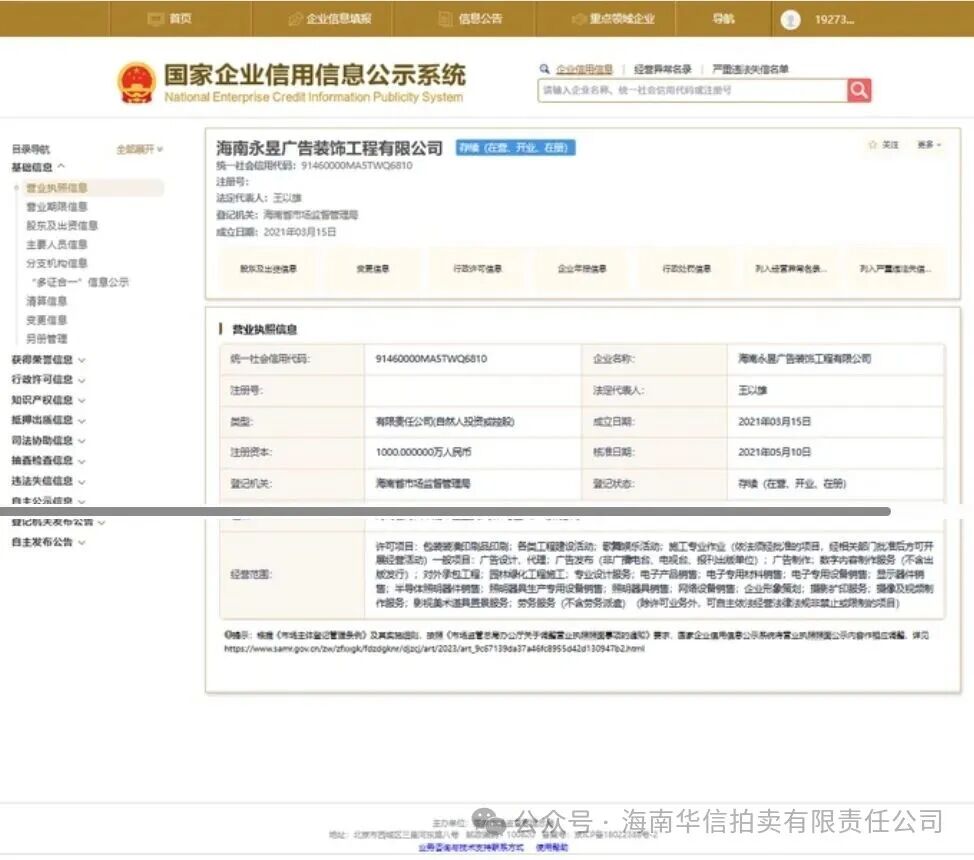This screenshot has width=974, height=860.
Task: Click the 列入经营异常名录 shortcut button
Action: [x=791, y=268]
